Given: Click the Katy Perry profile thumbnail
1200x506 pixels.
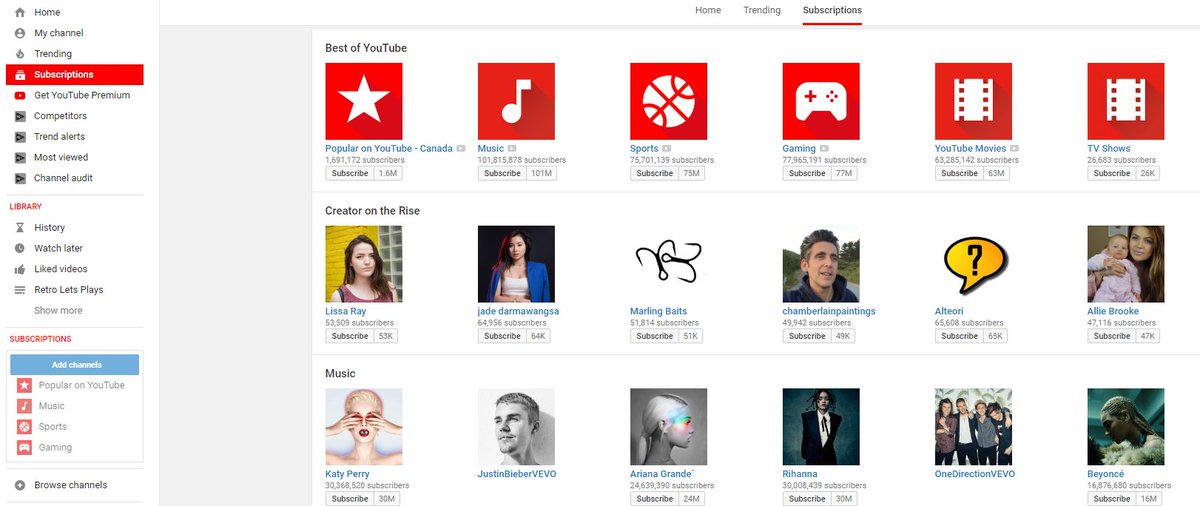Looking at the screenshot, I should coord(364,427).
